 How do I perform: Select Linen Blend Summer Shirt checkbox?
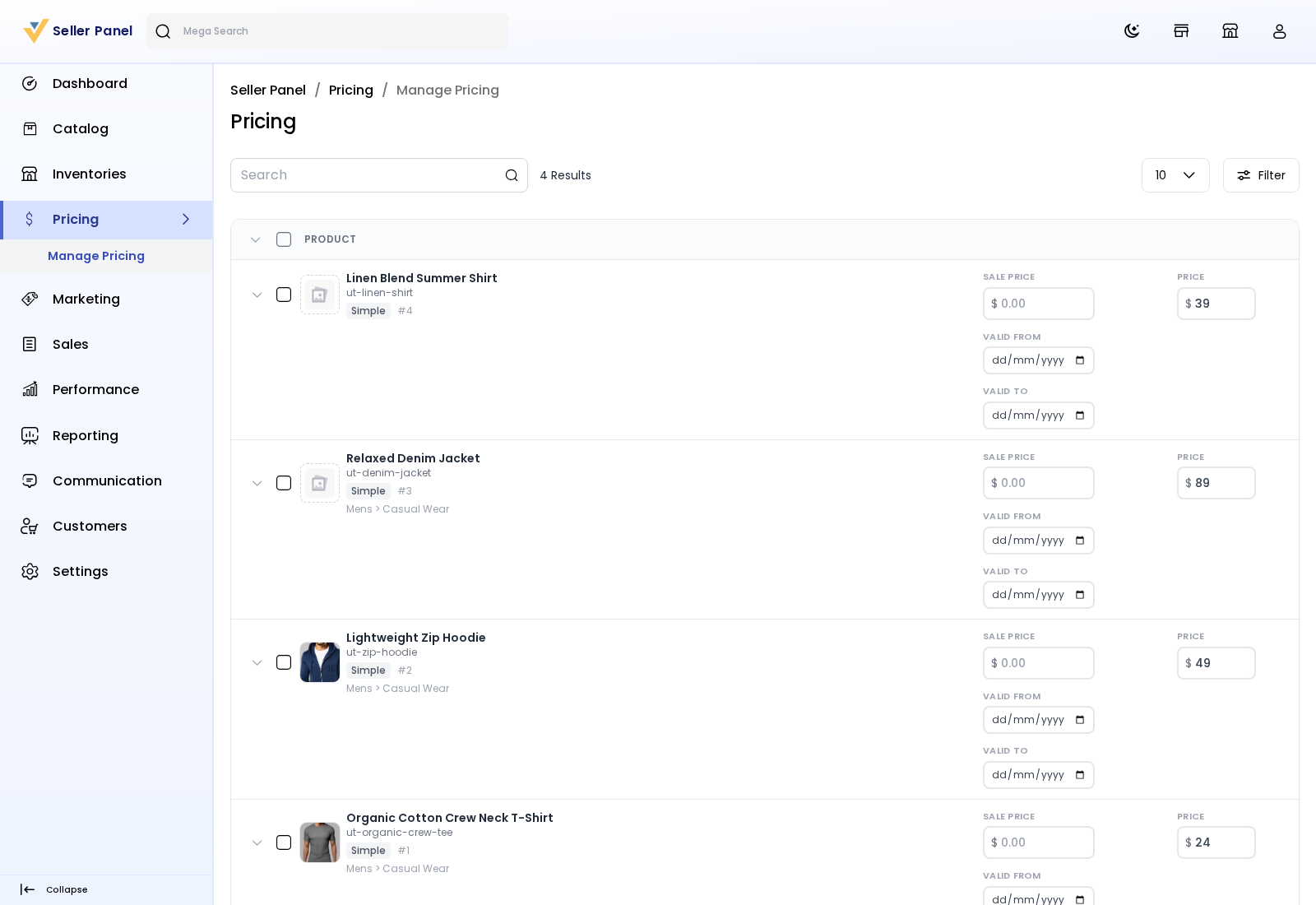pyautogui.click(x=284, y=295)
